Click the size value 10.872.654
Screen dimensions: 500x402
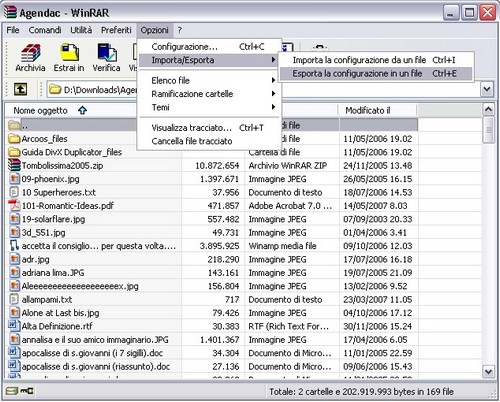pyautogui.click(x=217, y=165)
